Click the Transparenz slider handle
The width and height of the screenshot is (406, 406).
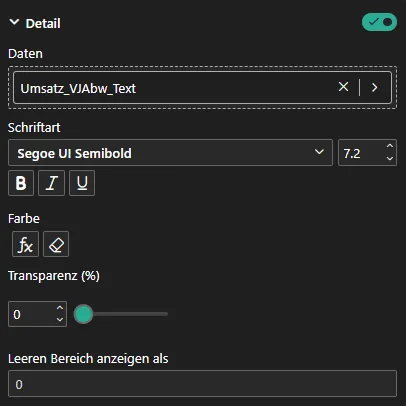click(83, 314)
